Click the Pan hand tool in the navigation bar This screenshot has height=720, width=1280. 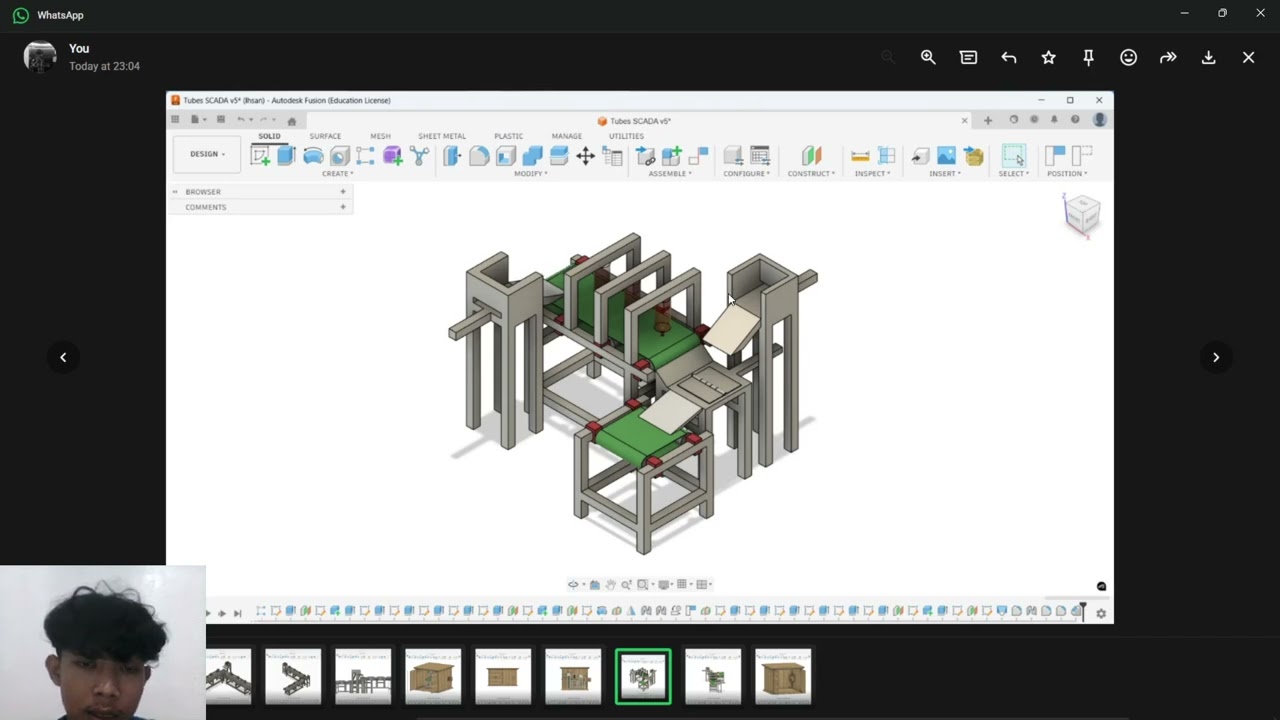pos(610,584)
